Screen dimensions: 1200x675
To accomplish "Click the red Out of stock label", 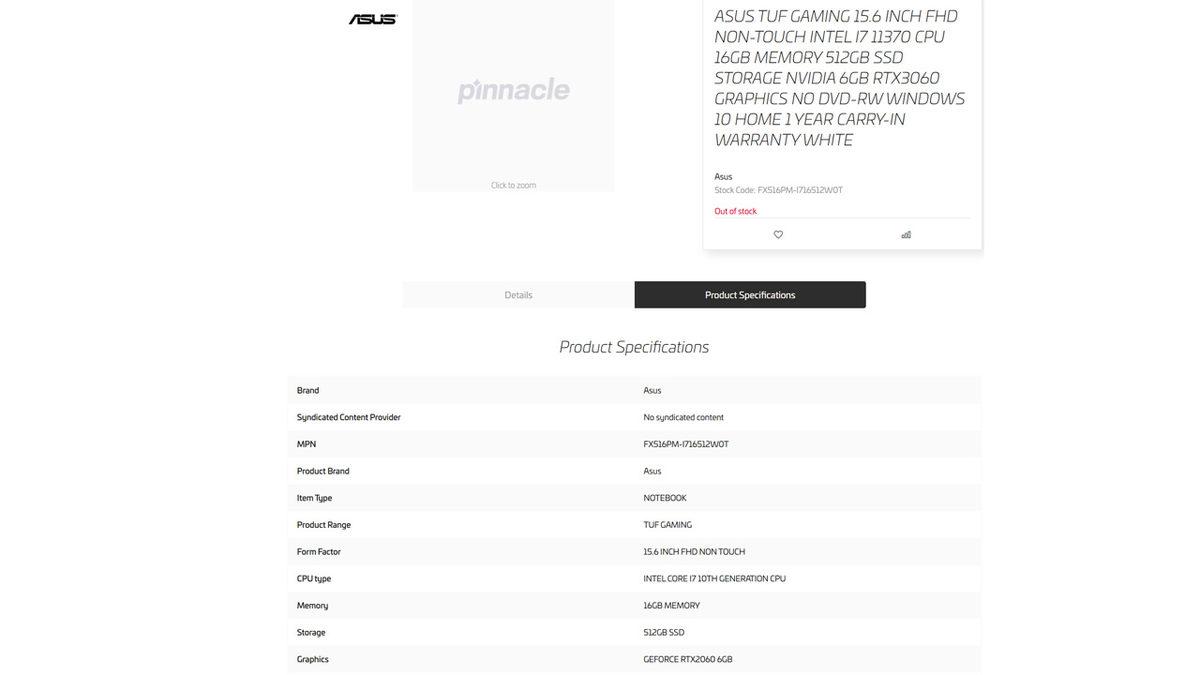I will 735,211.
